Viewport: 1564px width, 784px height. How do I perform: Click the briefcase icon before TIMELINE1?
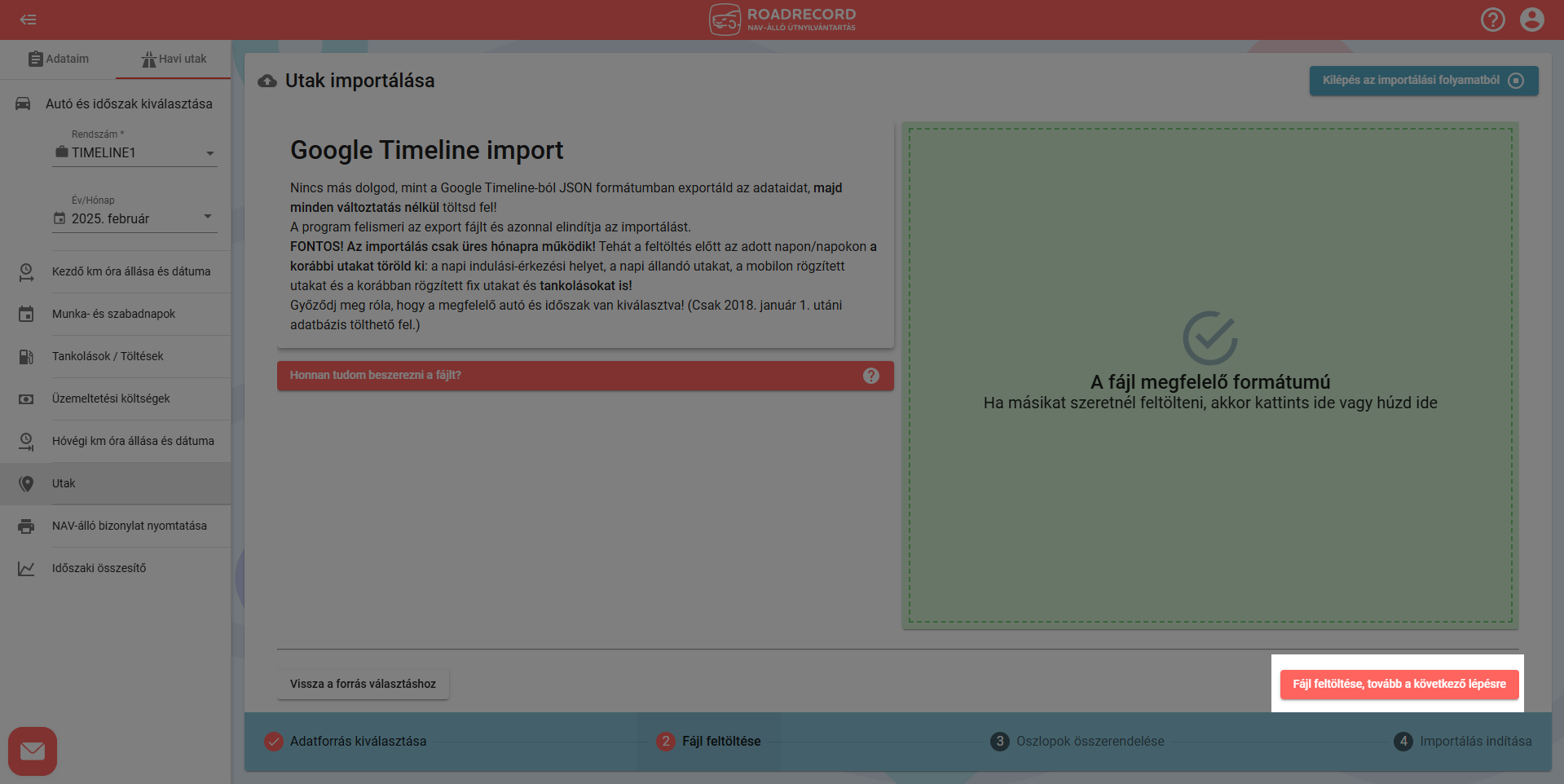coord(61,152)
